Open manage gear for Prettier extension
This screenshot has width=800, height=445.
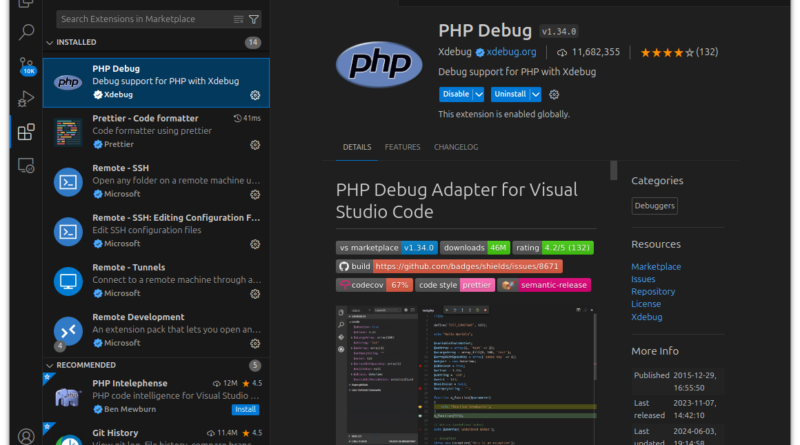pos(255,145)
